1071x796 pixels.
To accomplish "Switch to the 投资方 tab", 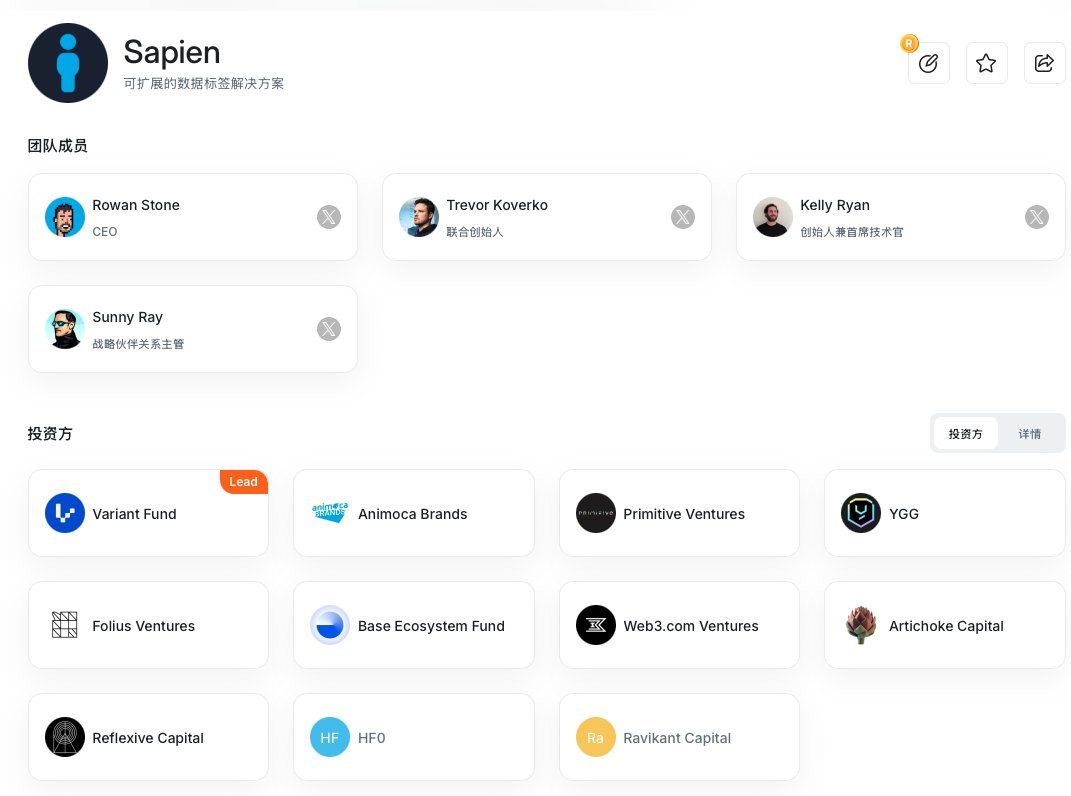I will tap(965, 434).
